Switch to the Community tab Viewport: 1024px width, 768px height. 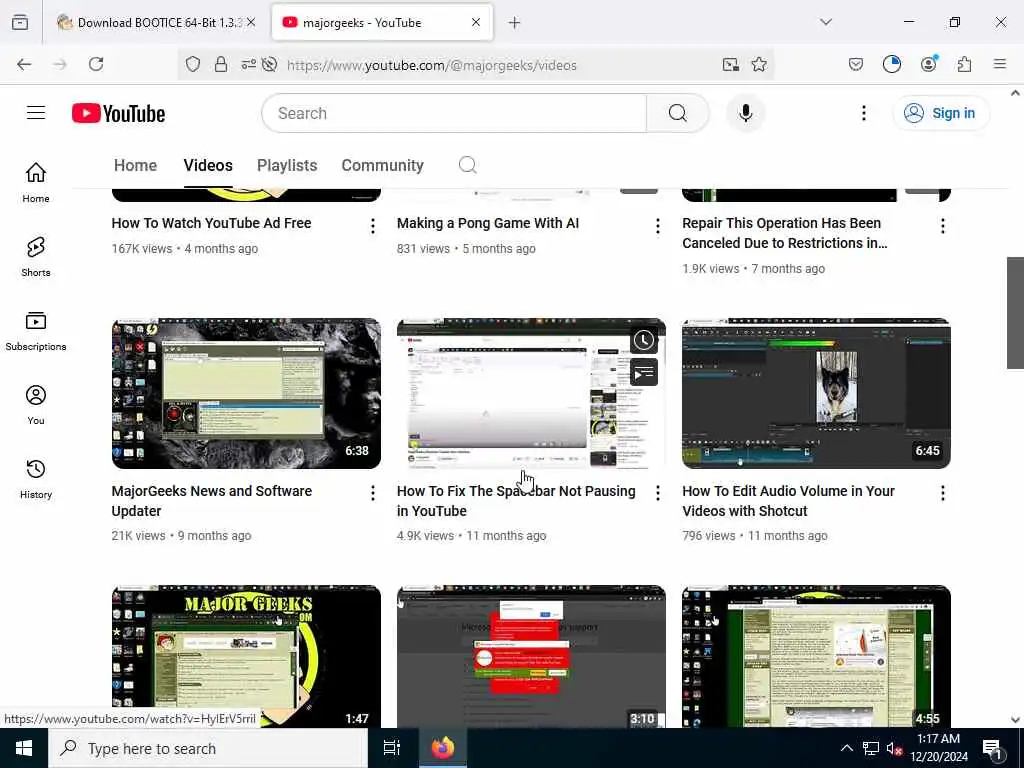coord(382,165)
